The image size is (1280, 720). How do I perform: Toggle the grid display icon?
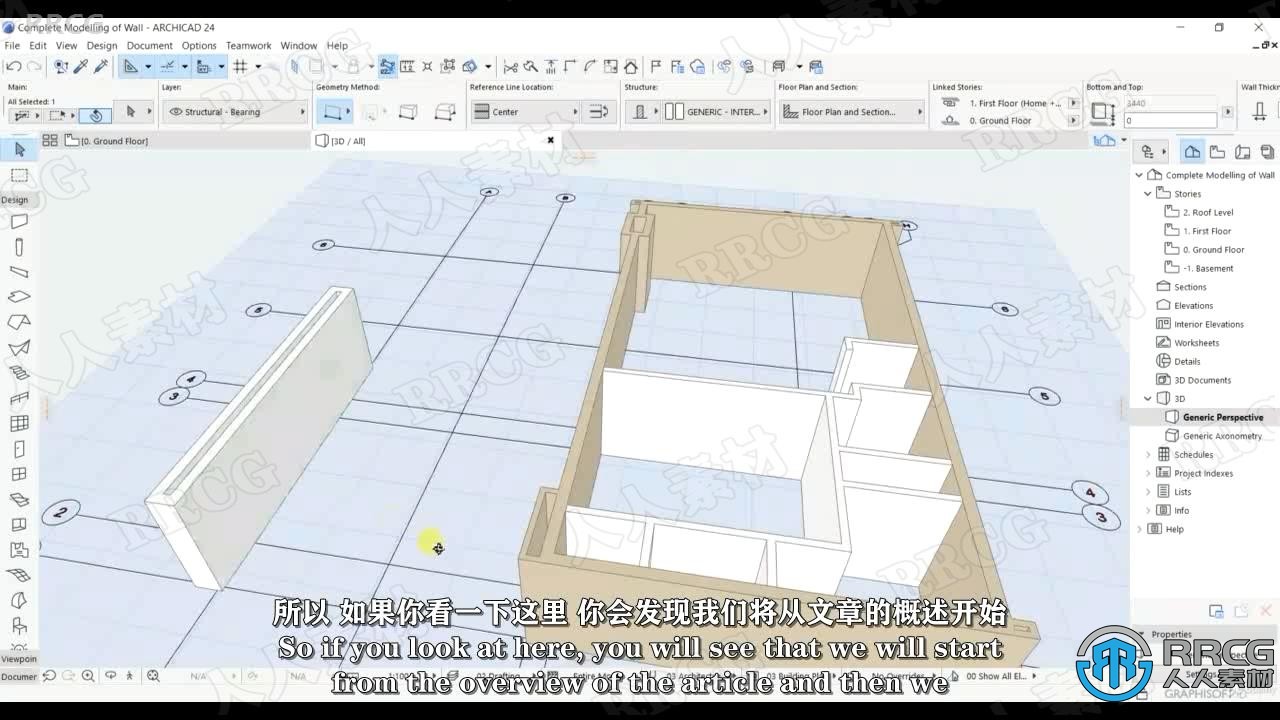[x=240, y=66]
